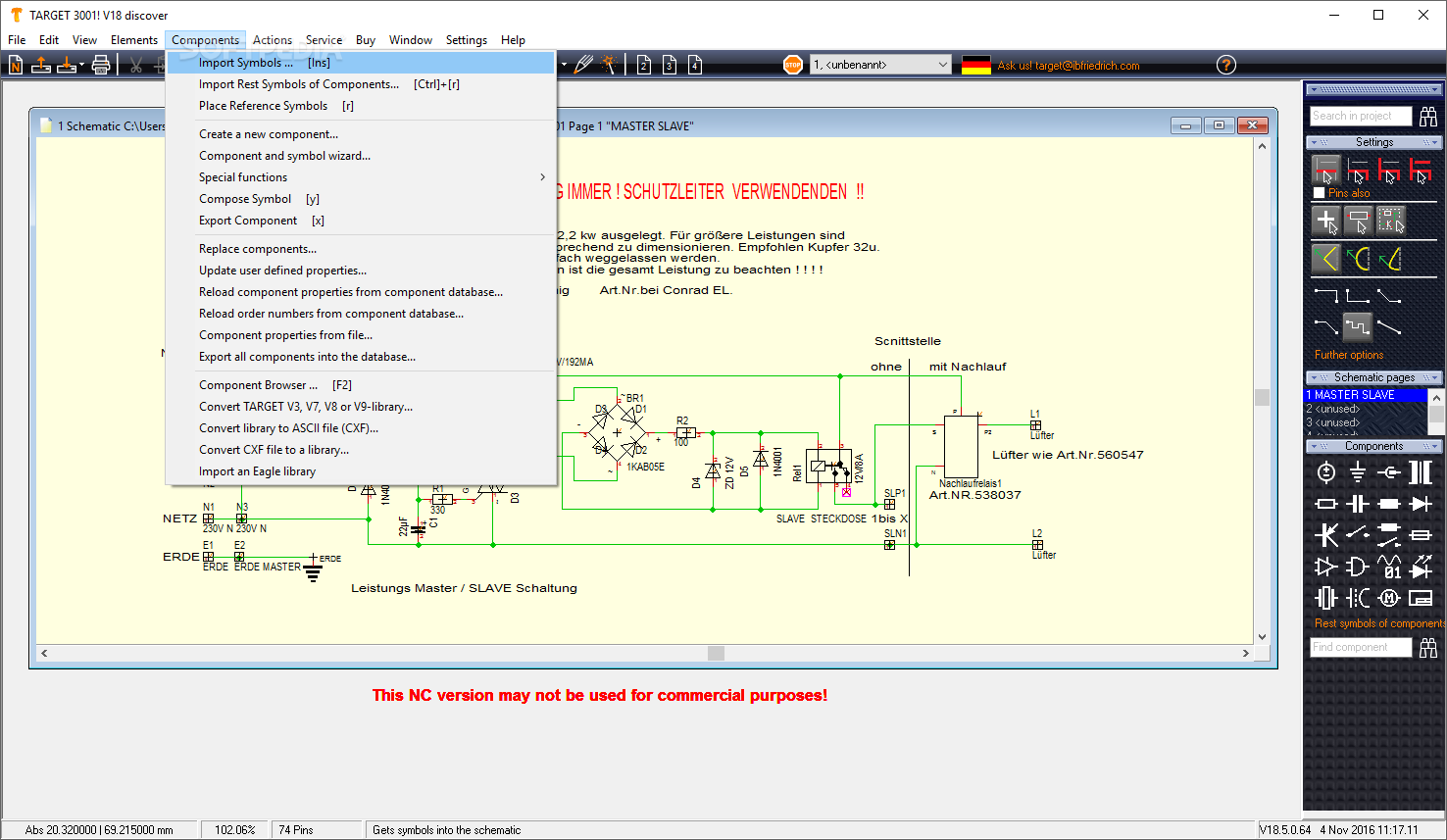Click the Find component field
The height and width of the screenshot is (840, 1447).
(x=1361, y=647)
